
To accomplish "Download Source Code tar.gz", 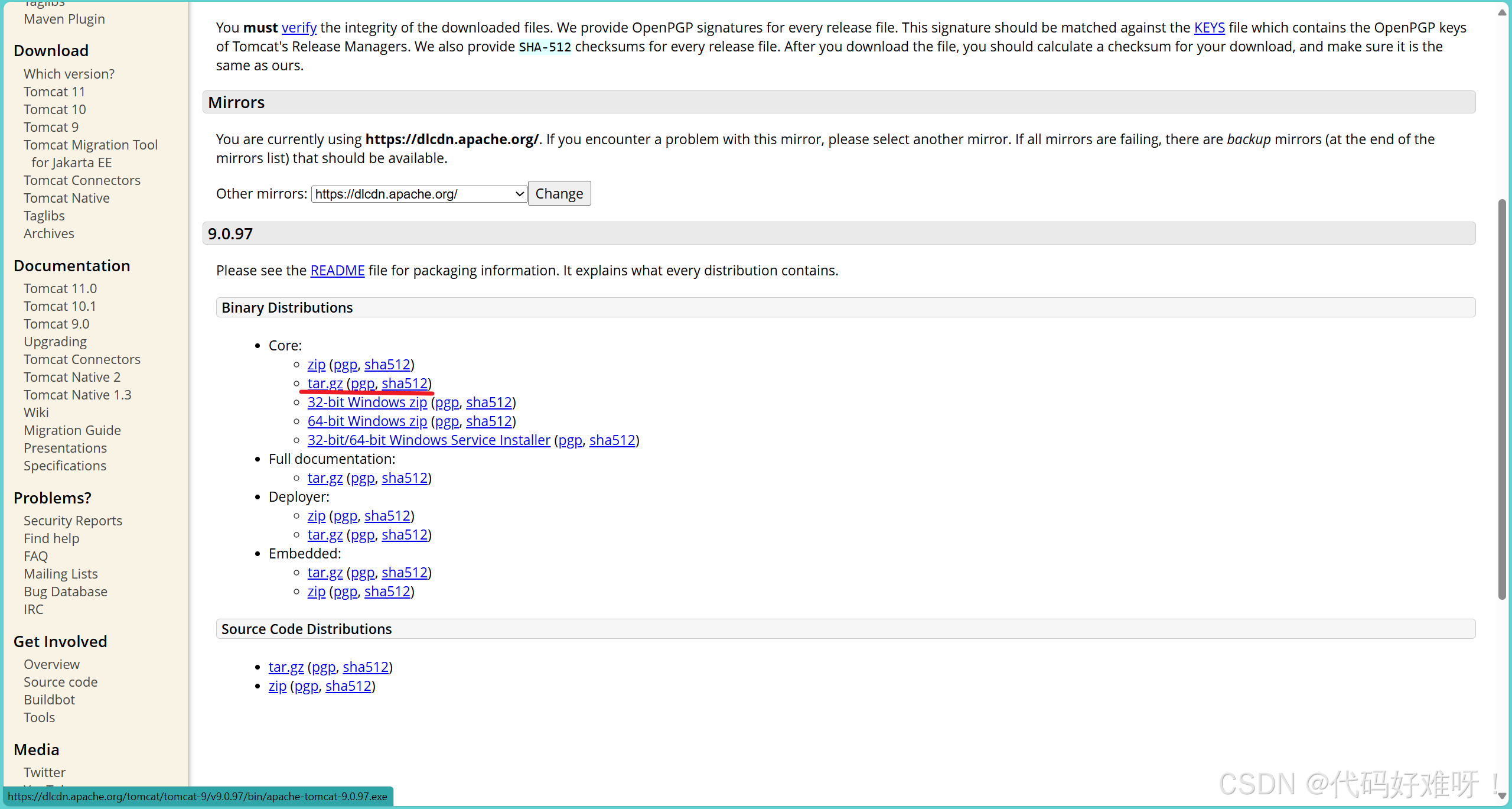I will coord(286,667).
